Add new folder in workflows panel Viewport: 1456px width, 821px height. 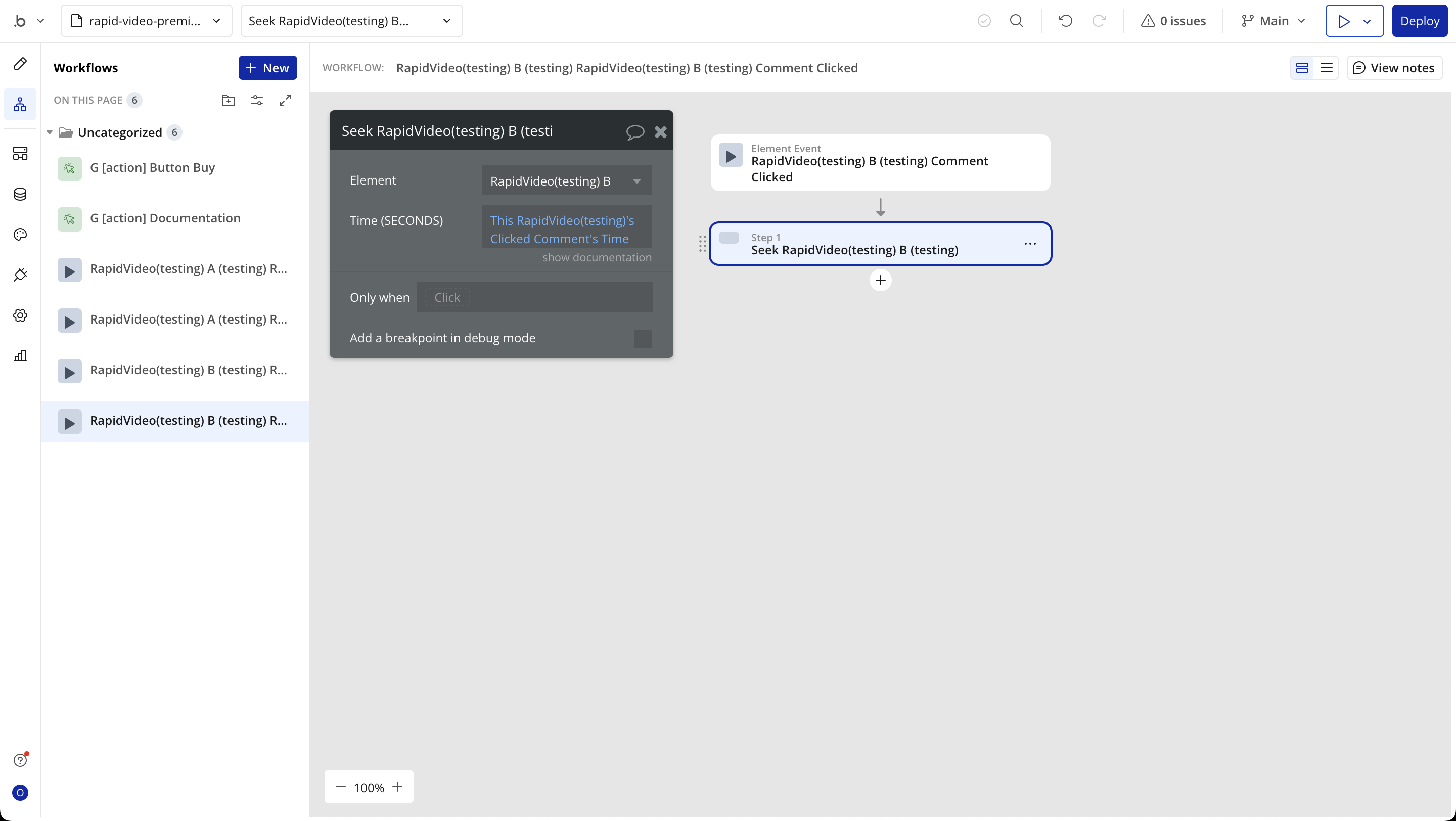pyautogui.click(x=229, y=101)
